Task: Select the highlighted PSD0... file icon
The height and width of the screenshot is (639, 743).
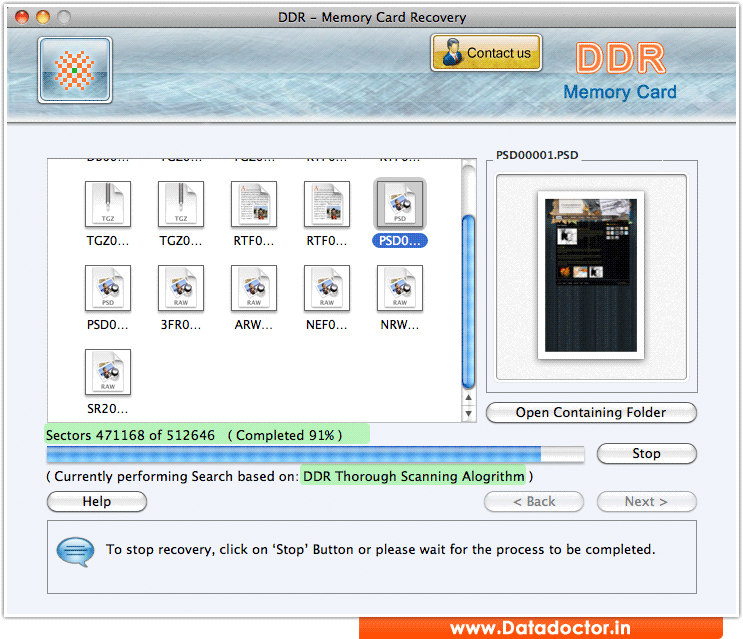Action: (x=400, y=204)
